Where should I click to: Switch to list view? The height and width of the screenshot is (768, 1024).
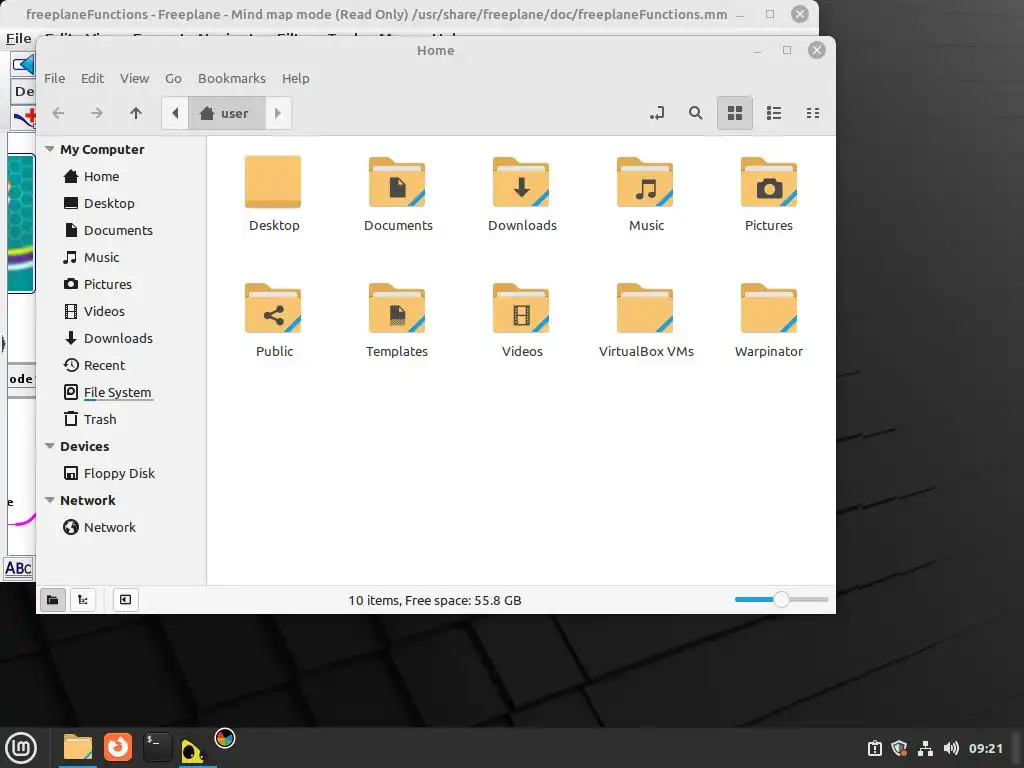(x=774, y=113)
